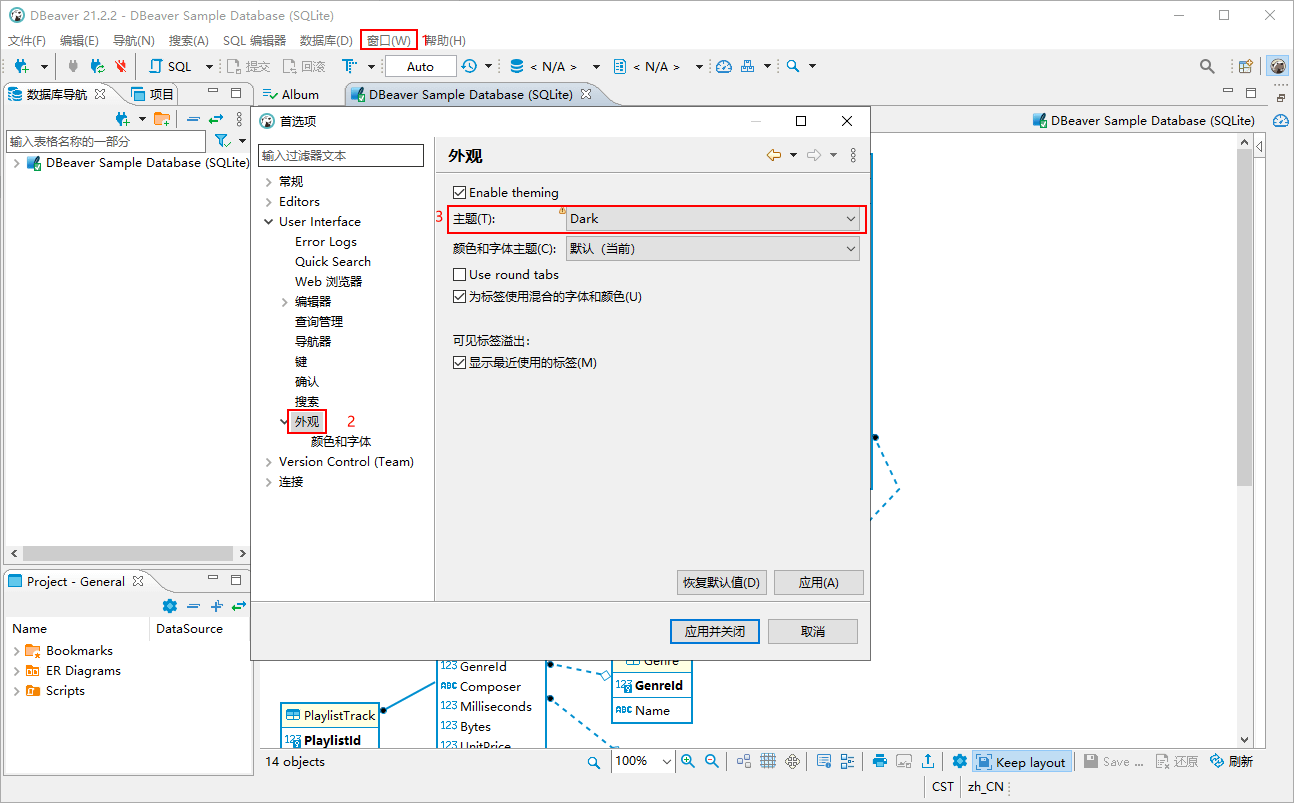
Task: Select 颜色和字体 in preferences tree
Action: click(341, 441)
